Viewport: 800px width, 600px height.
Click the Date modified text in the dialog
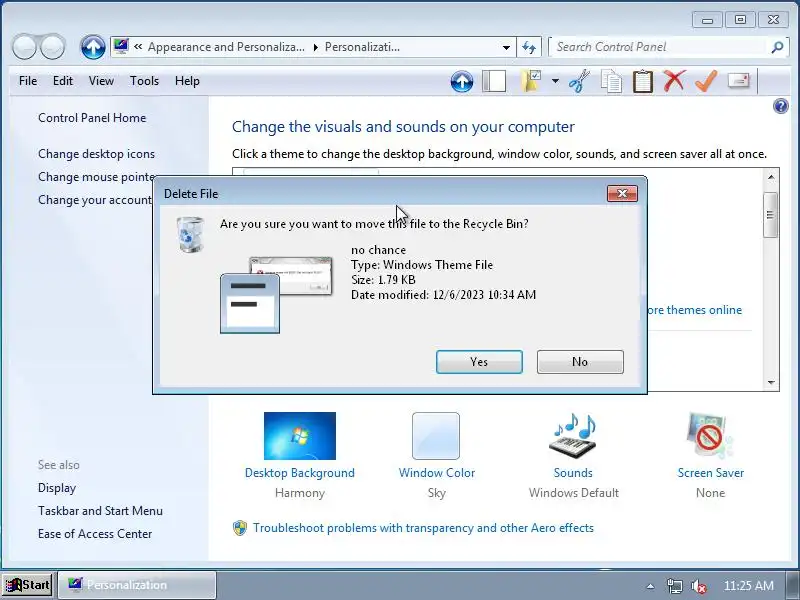443,295
